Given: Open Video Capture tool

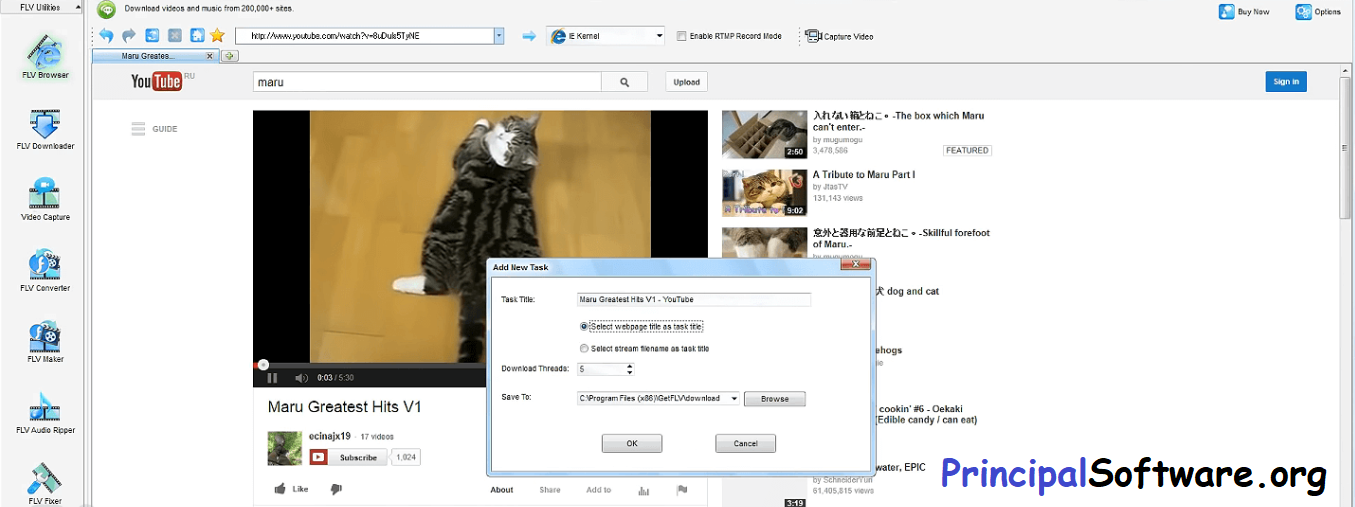Looking at the screenshot, I should [45, 200].
